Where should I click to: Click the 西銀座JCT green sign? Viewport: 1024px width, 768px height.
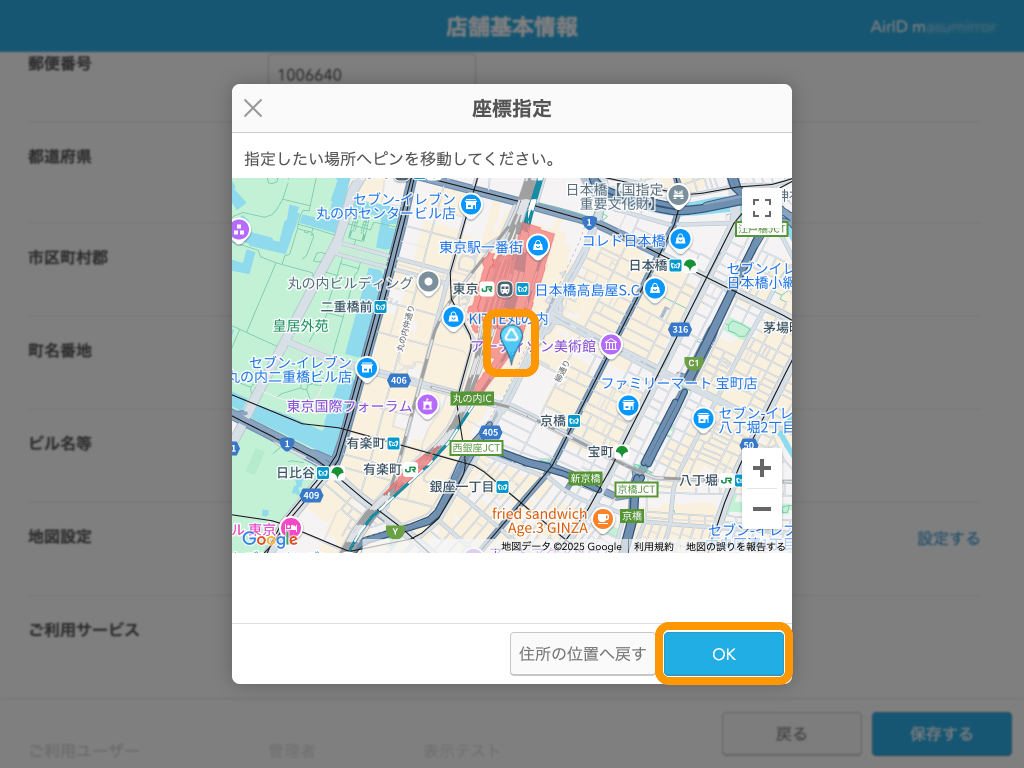click(476, 447)
